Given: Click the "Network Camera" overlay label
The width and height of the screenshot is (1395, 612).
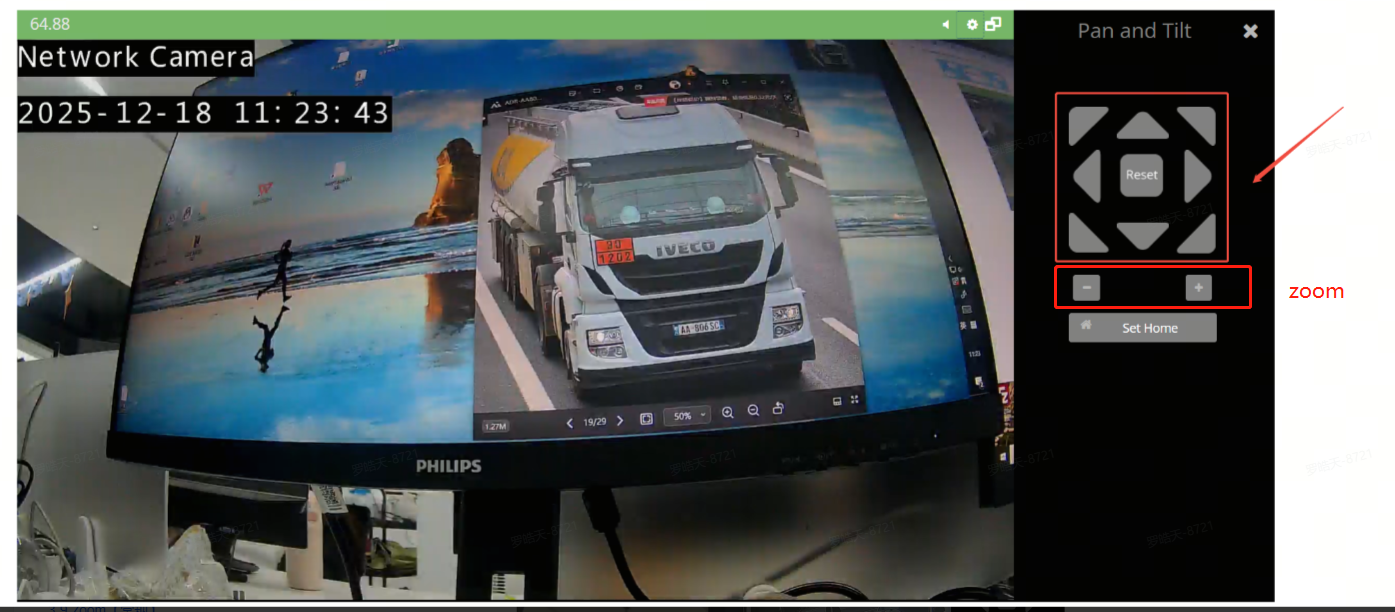Looking at the screenshot, I should 136,57.
